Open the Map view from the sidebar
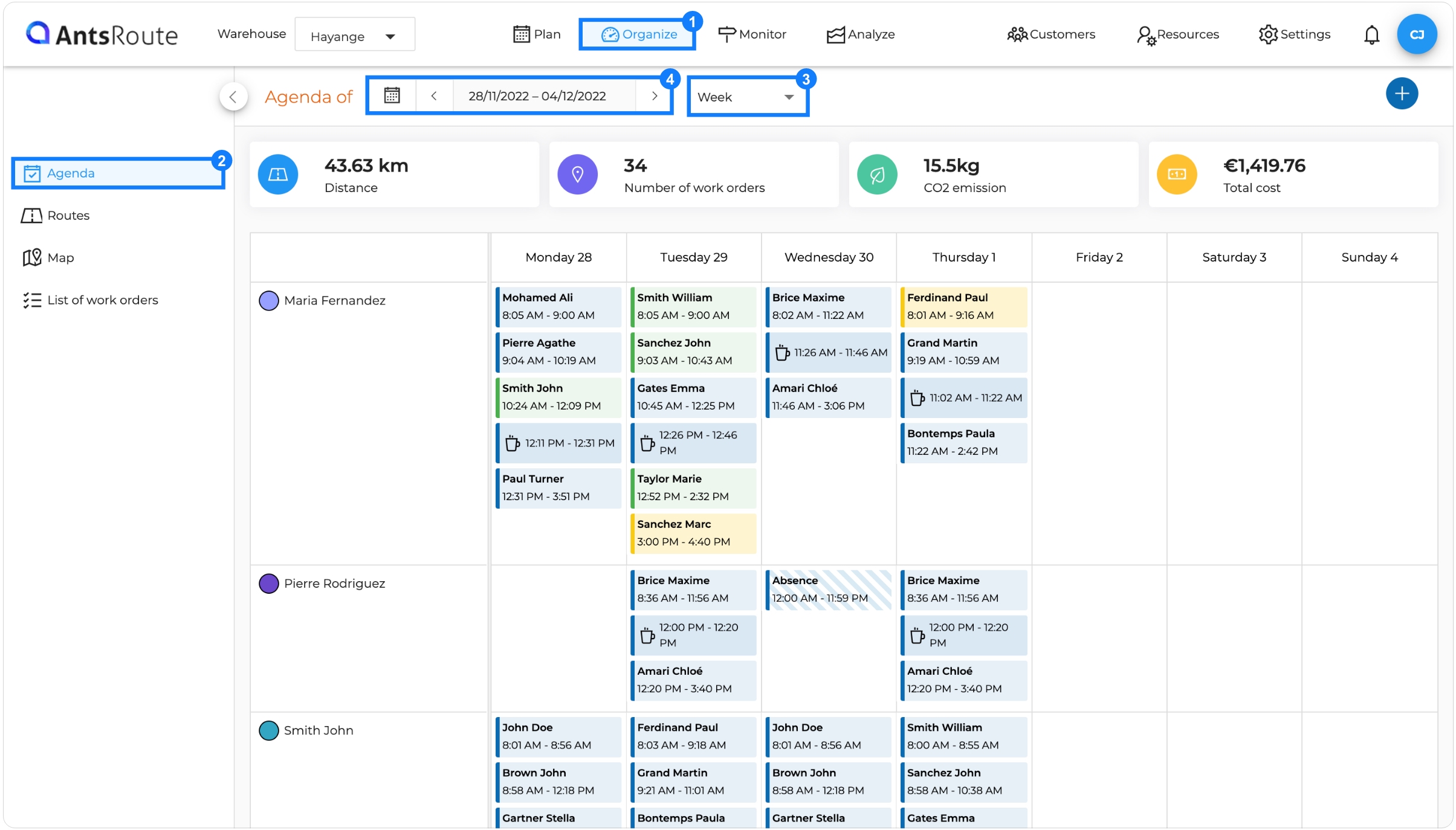The width and height of the screenshot is (1456, 830). point(60,257)
